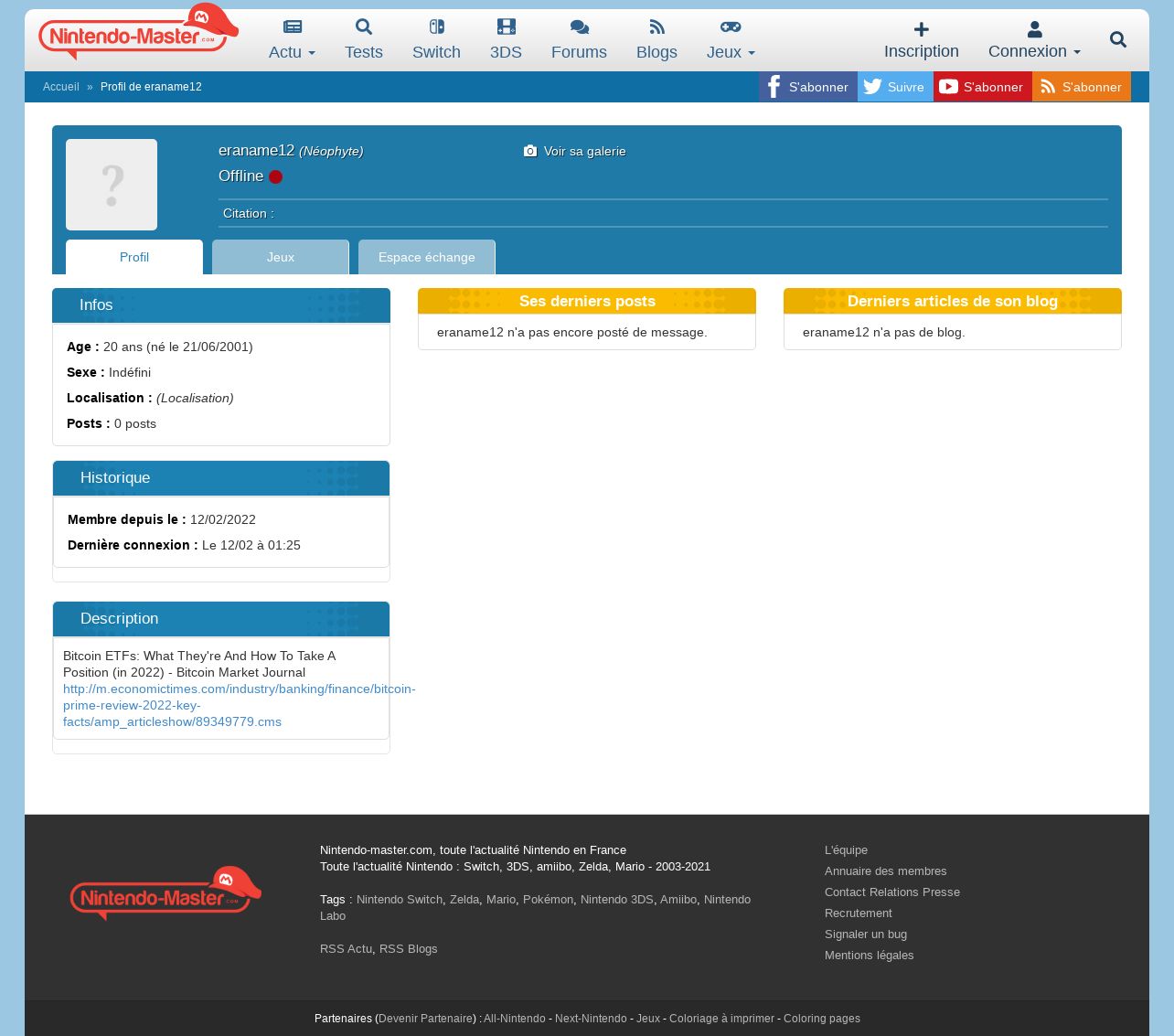Open the RSS Actu footer link
1174x1036 pixels.
point(346,948)
